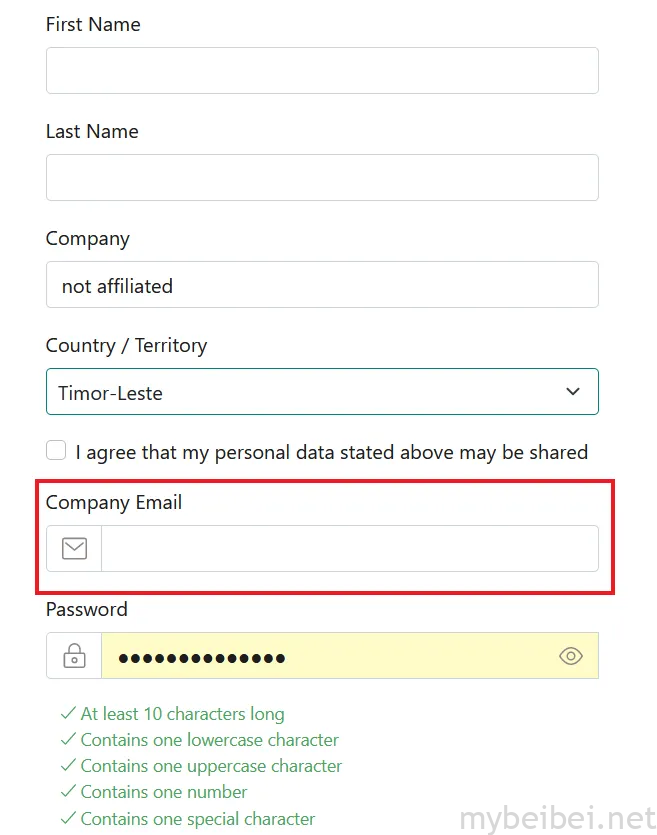Click into the Last Name field
This screenshot has height=835, width=657.
coord(322,178)
